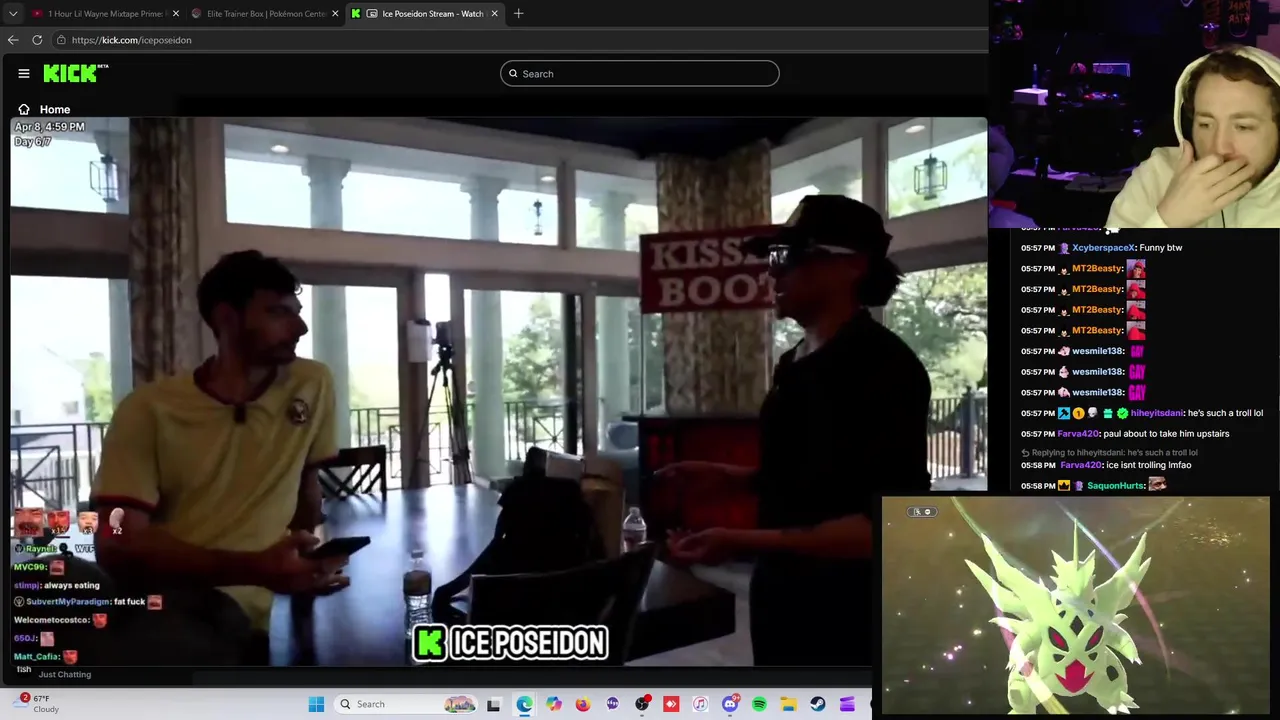Open the Kick hamburger sidebar menu
The width and height of the screenshot is (1280, 720).
pos(24,73)
